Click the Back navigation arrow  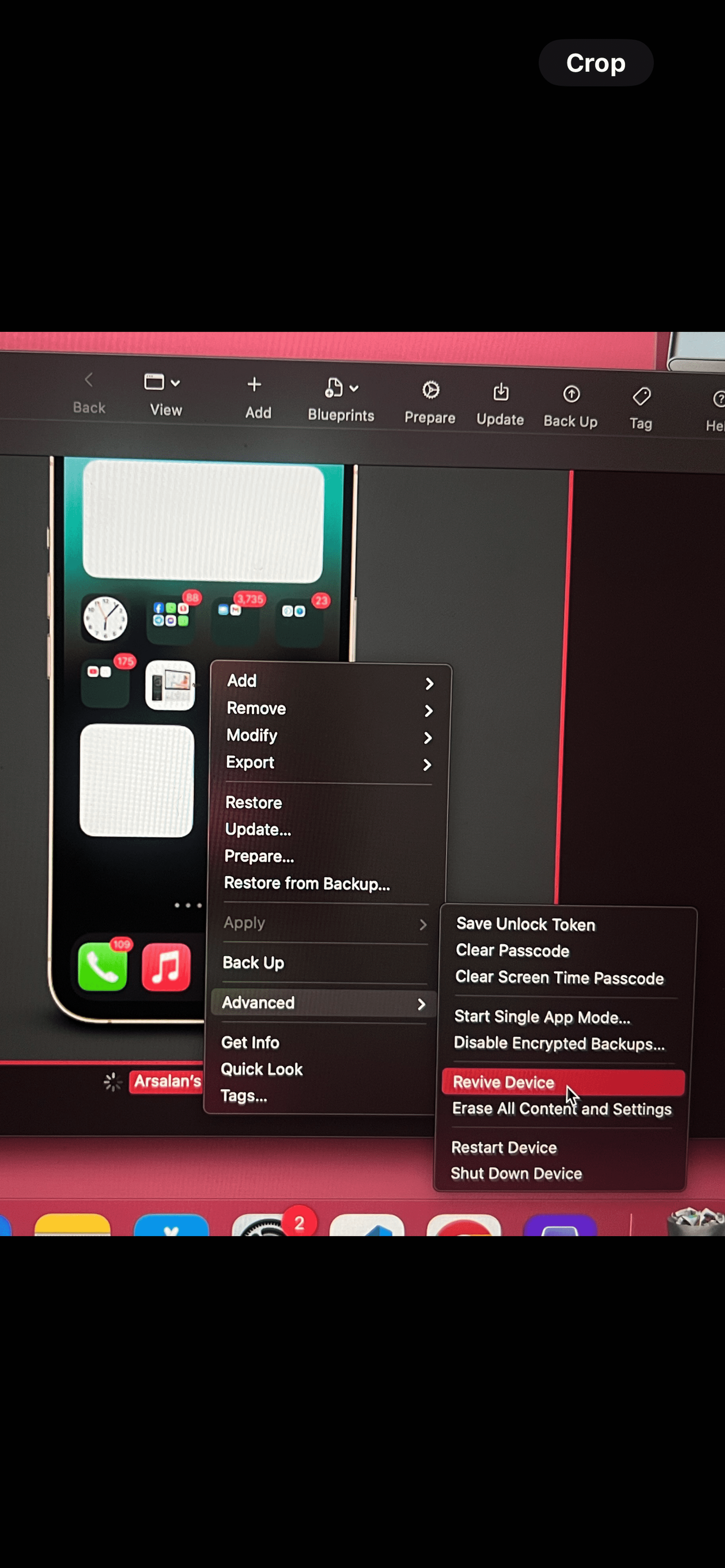[x=89, y=380]
